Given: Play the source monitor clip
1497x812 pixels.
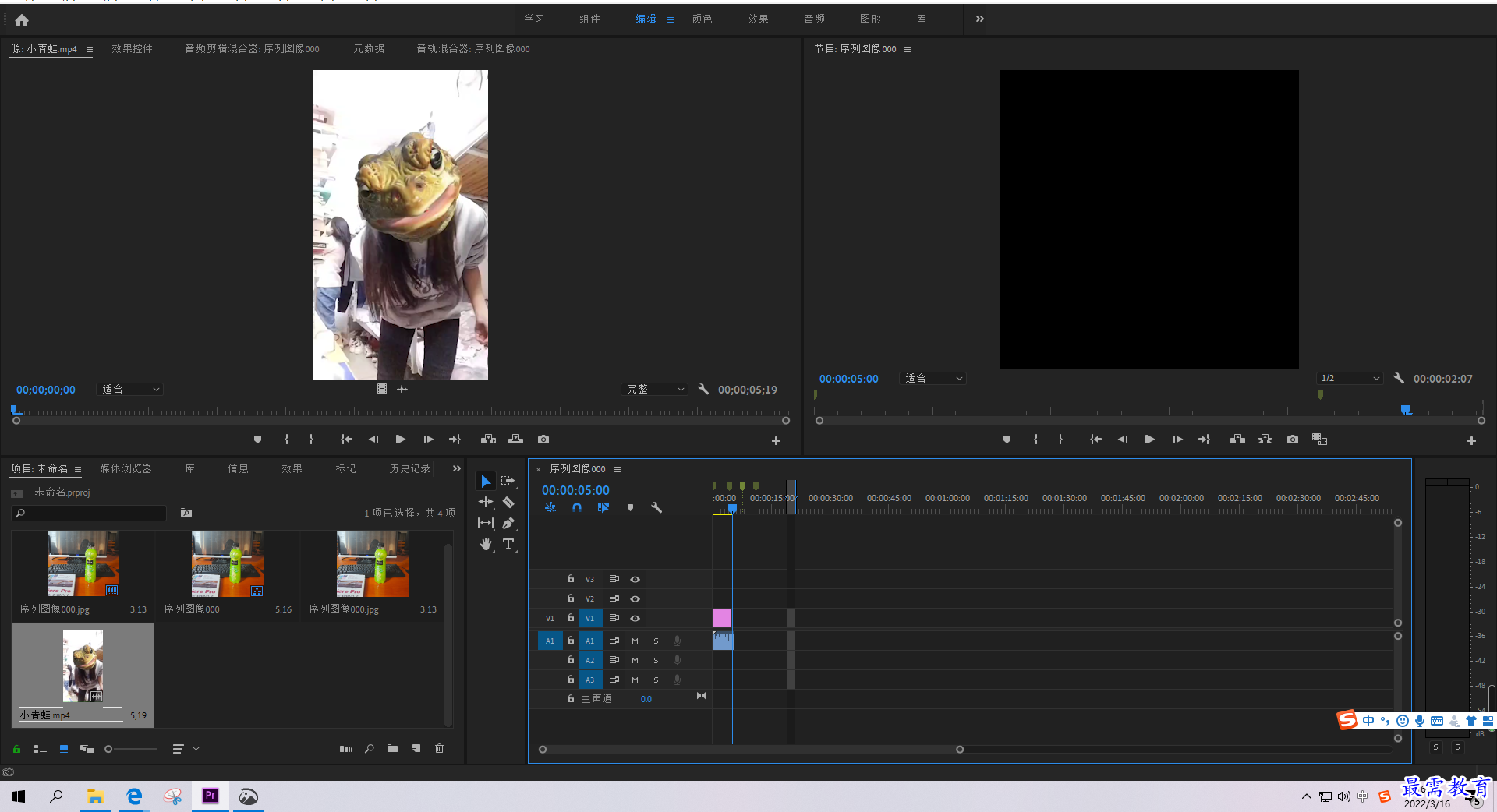Looking at the screenshot, I should pyautogui.click(x=400, y=440).
